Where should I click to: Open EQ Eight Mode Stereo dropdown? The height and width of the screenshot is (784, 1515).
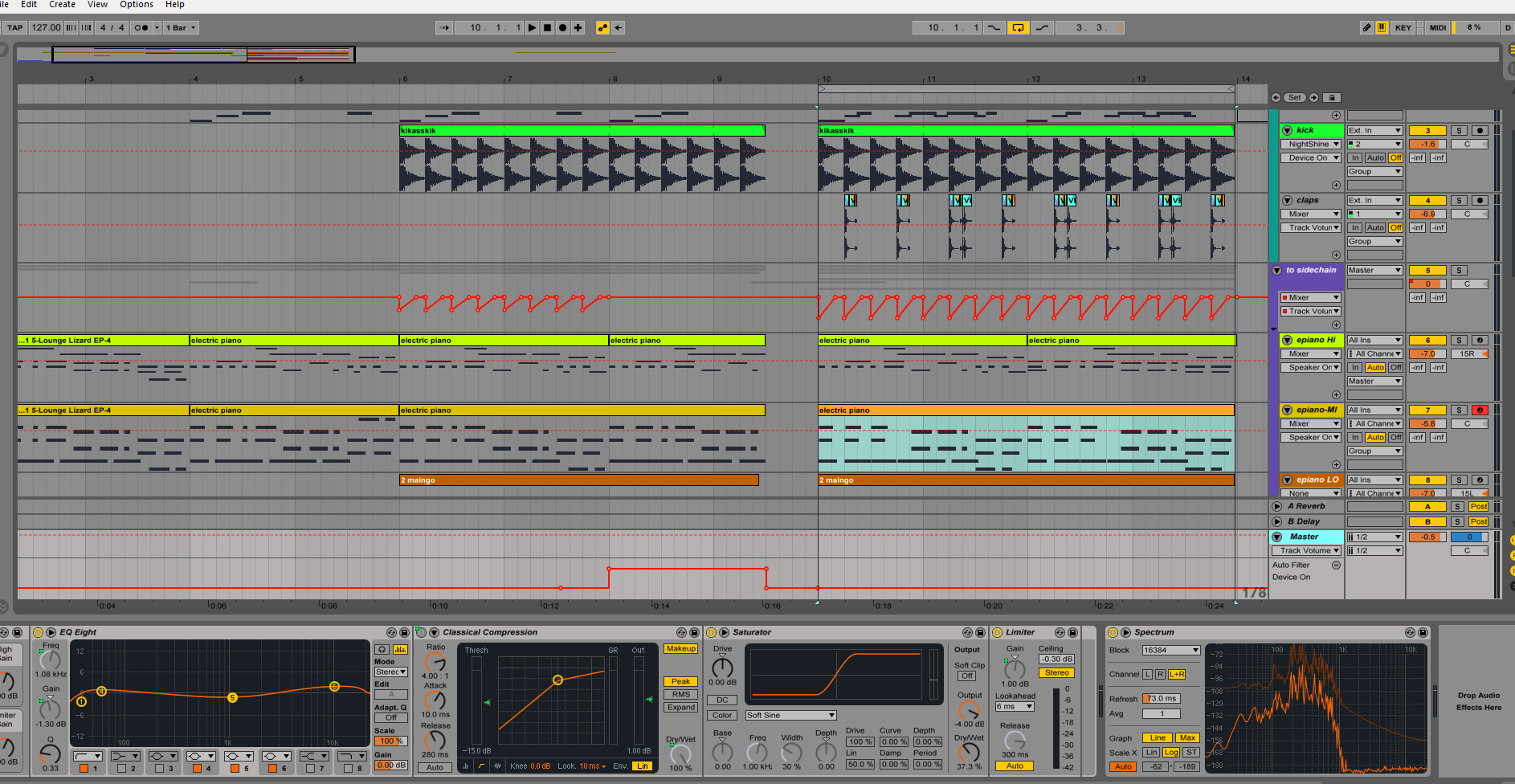(x=391, y=672)
